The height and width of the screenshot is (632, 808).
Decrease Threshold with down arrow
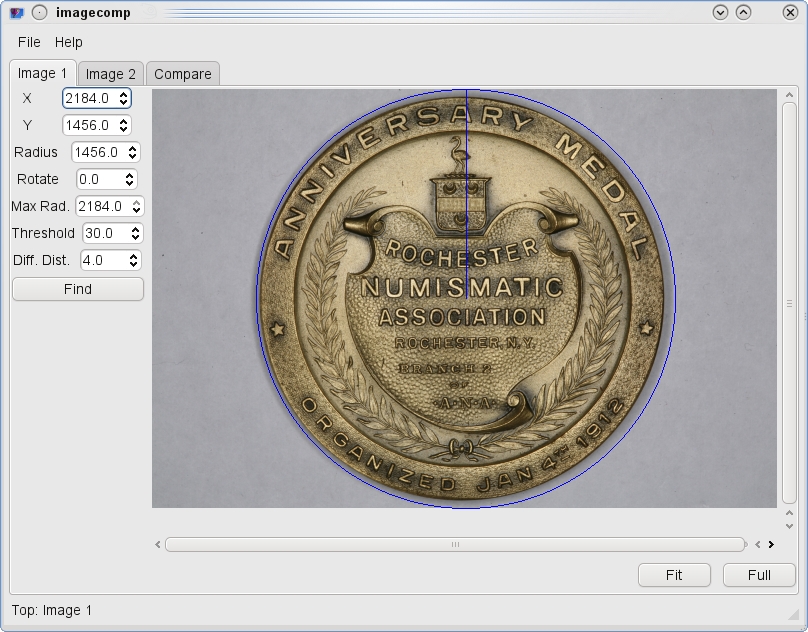coord(135,238)
